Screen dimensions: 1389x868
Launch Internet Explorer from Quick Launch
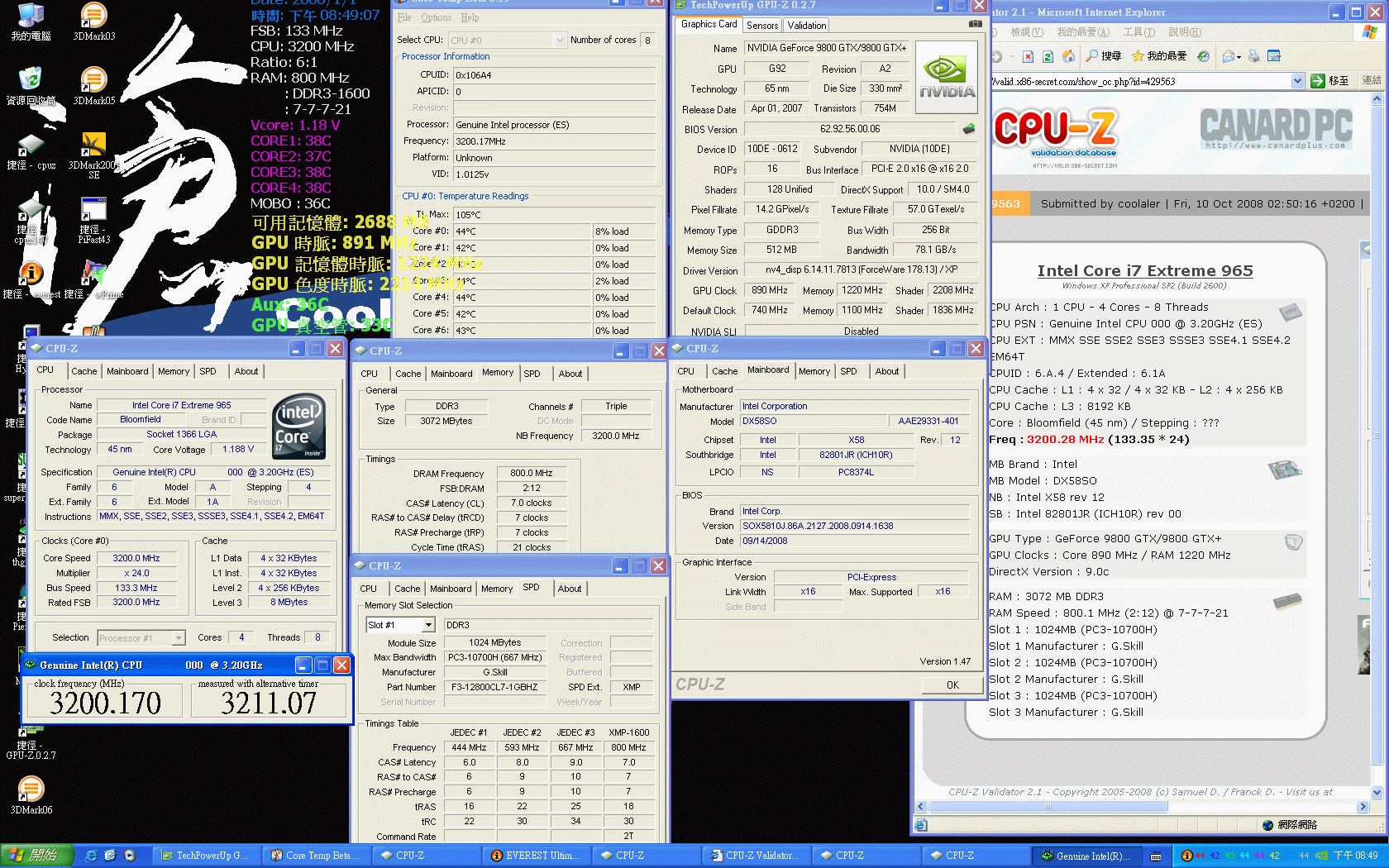(x=91, y=856)
